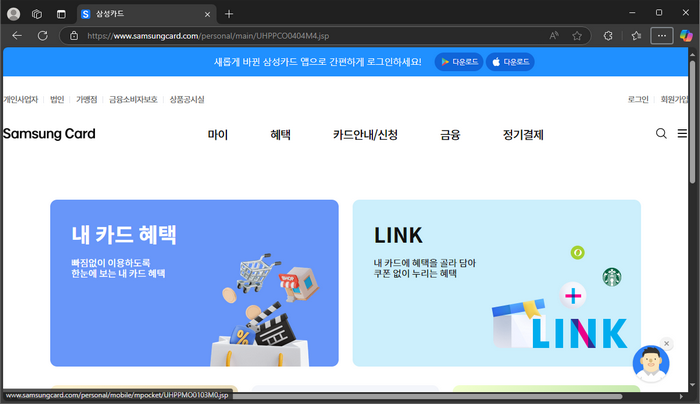Screen dimensions: 700x404
Task: Click the vertical page scrollbar thumb
Action: 692,121
